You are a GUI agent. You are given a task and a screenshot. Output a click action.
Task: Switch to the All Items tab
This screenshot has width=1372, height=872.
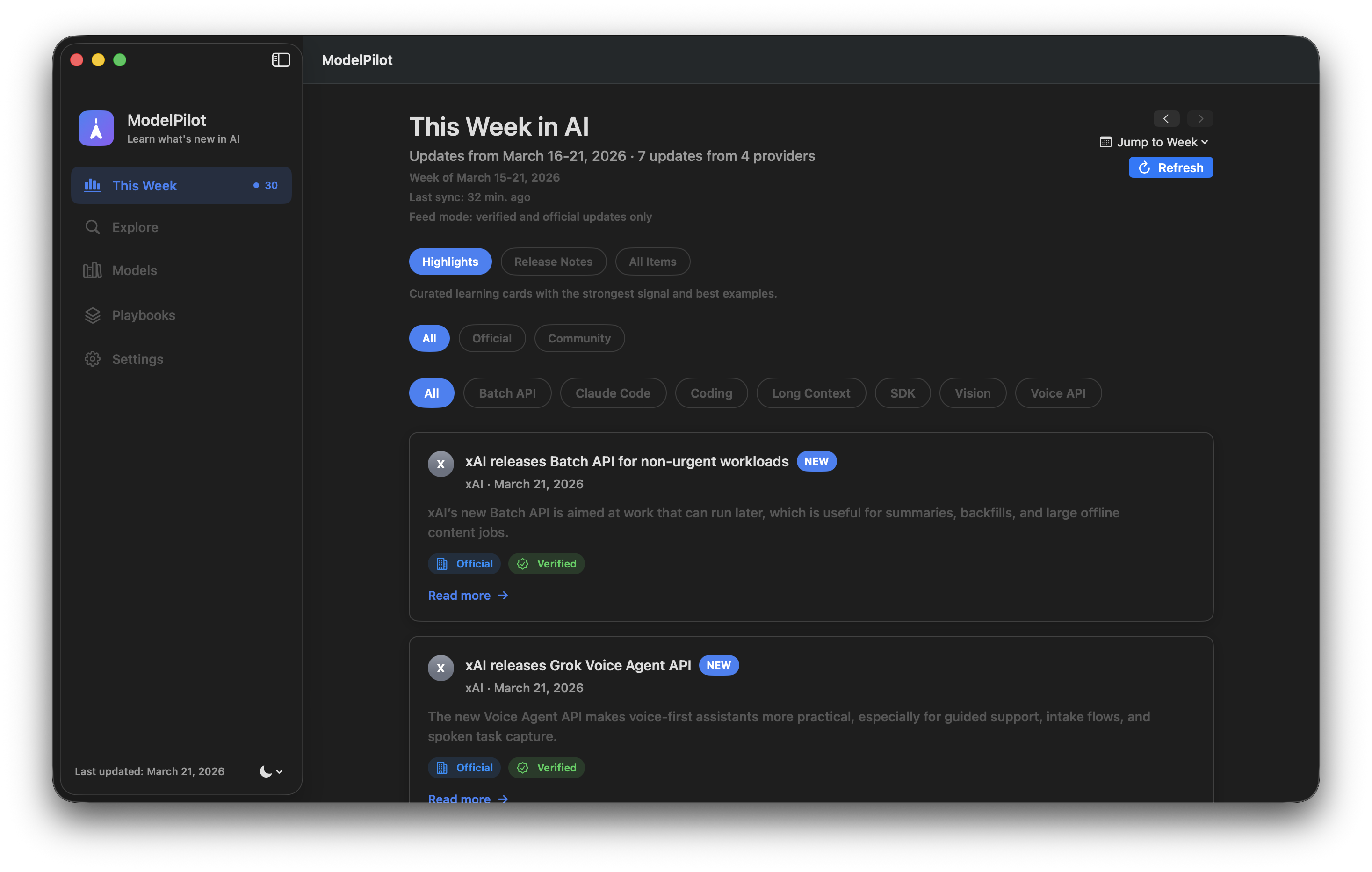click(x=652, y=262)
